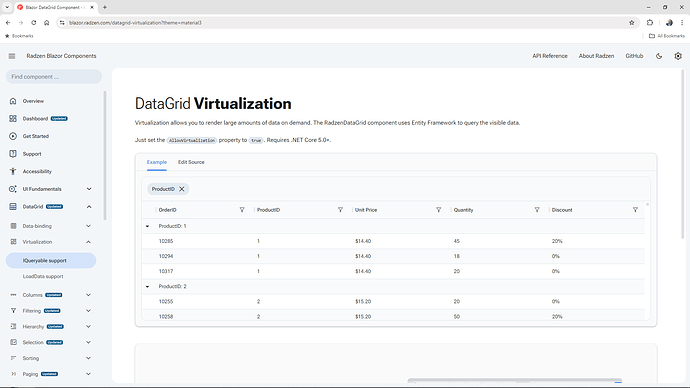The height and width of the screenshot is (388, 690).
Task: Expand Paging submenu
Action: 88,374
